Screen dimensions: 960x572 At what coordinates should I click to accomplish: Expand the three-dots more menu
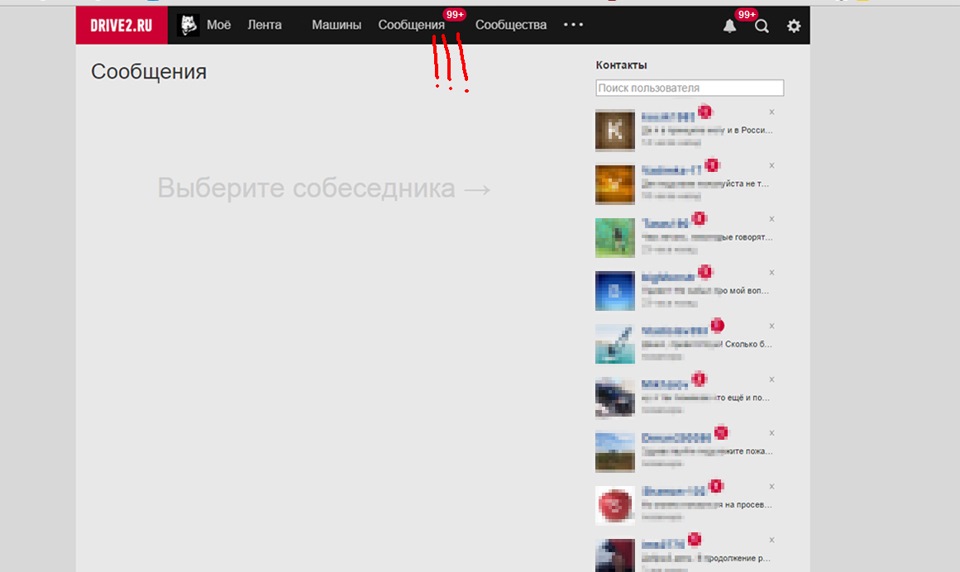coord(573,24)
